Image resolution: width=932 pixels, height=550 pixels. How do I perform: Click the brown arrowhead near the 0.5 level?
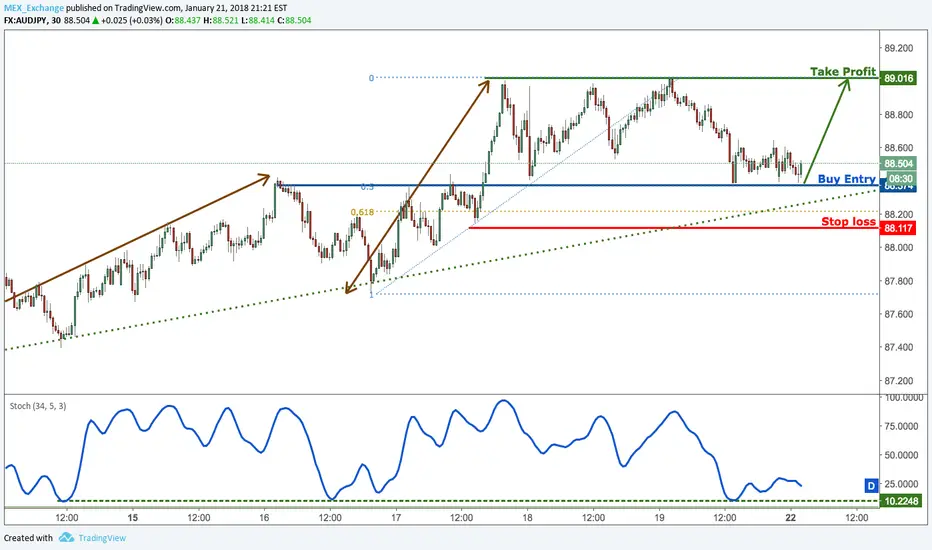264,177
